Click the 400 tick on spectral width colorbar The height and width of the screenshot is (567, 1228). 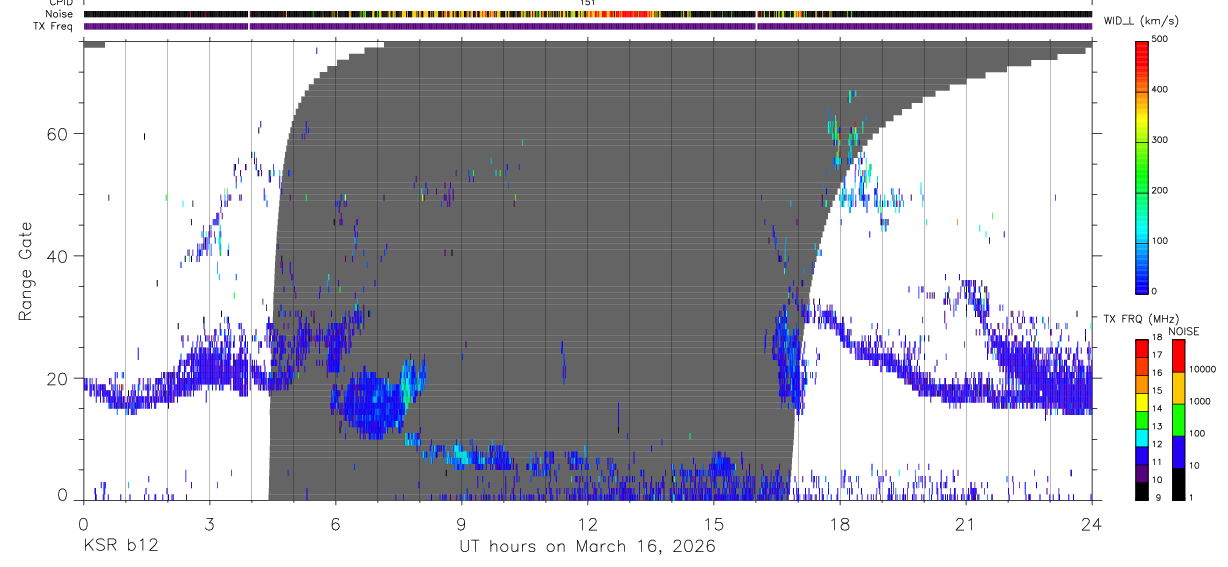(x=1161, y=89)
